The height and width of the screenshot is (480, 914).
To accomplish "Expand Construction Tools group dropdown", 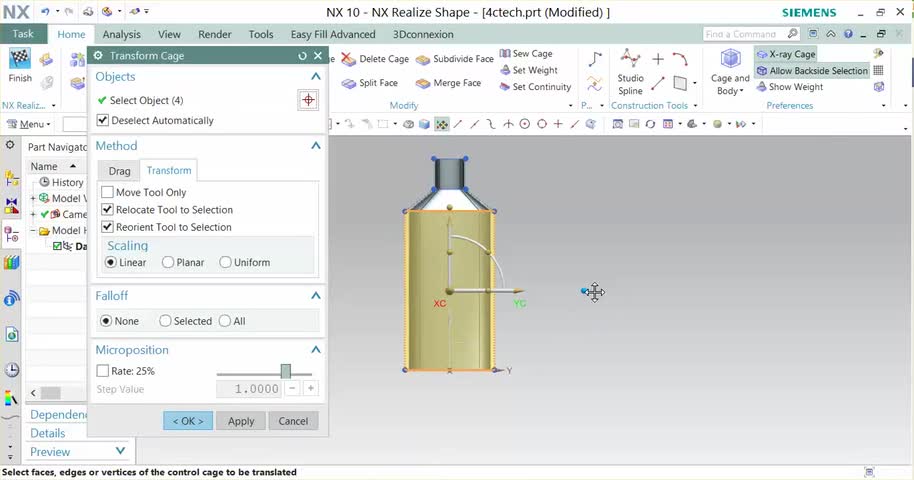I will pos(695,106).
